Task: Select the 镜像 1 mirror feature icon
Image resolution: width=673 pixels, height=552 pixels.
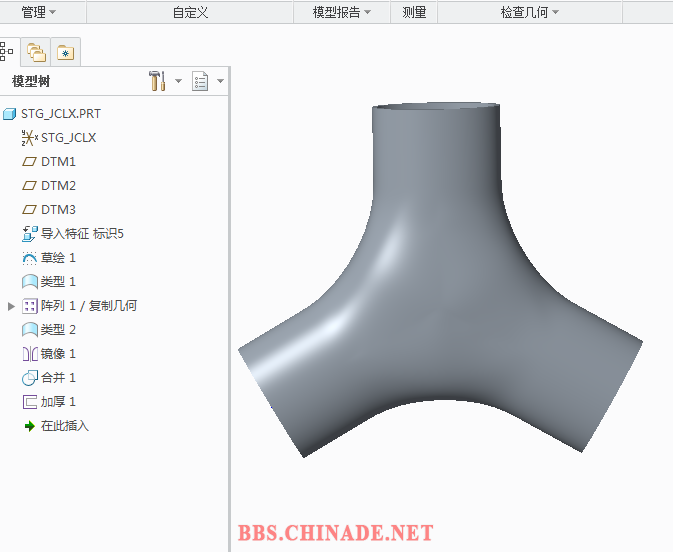Action: (29, 354)
